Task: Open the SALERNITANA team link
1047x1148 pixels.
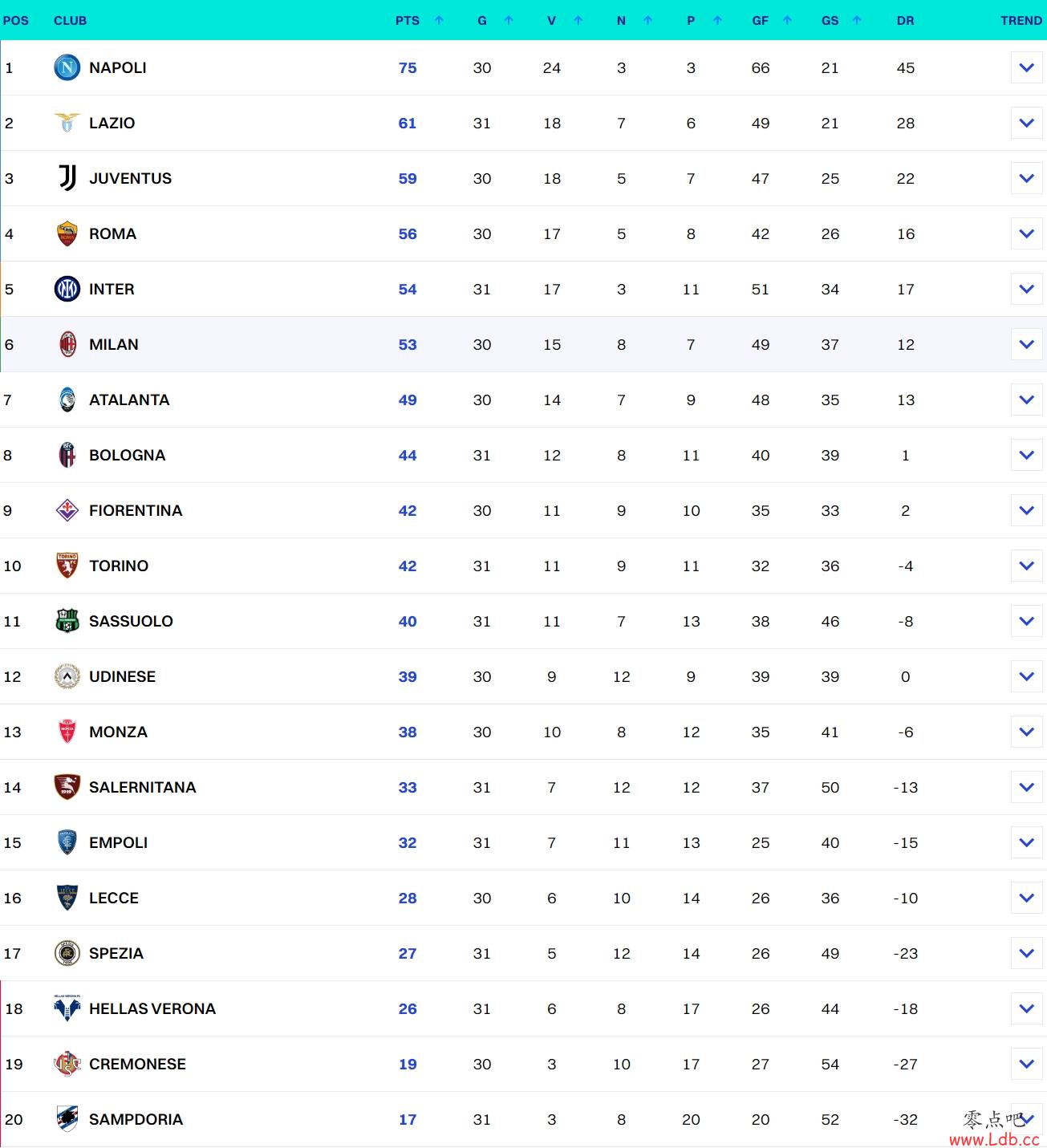Action: tap(142, 787)
